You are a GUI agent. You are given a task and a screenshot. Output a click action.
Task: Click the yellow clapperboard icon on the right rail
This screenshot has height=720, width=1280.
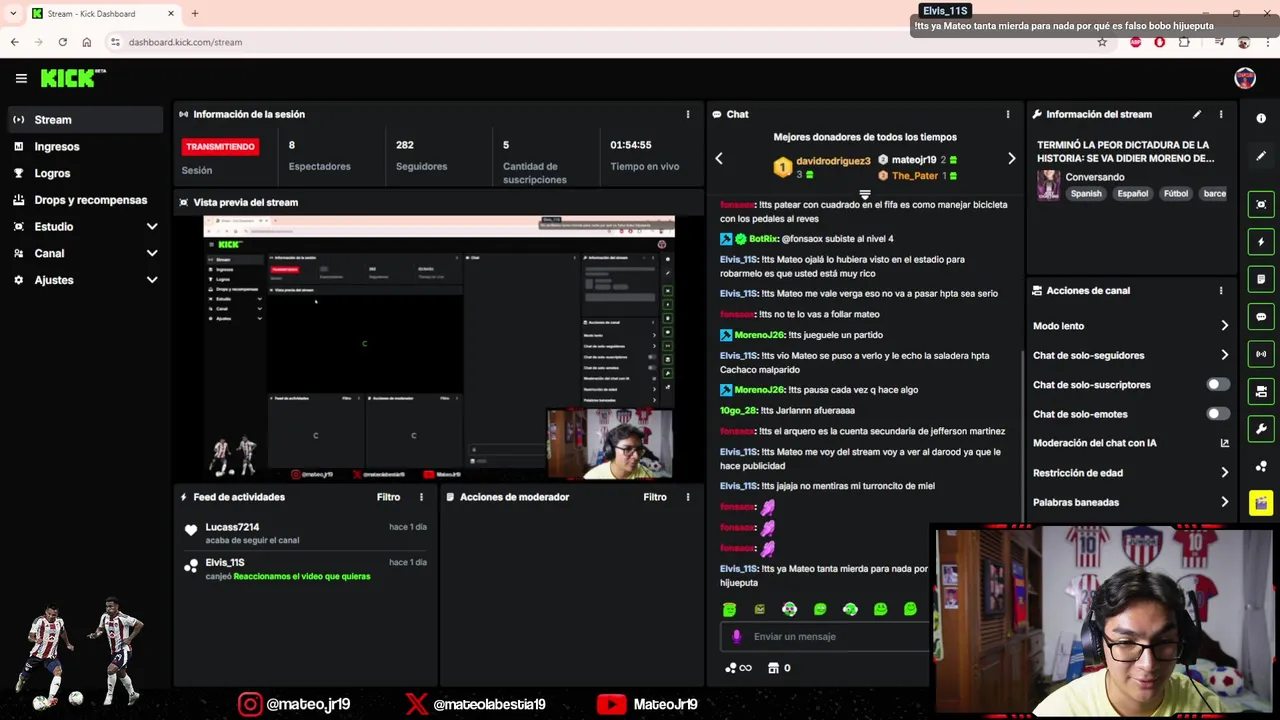tap(1261, 503)
